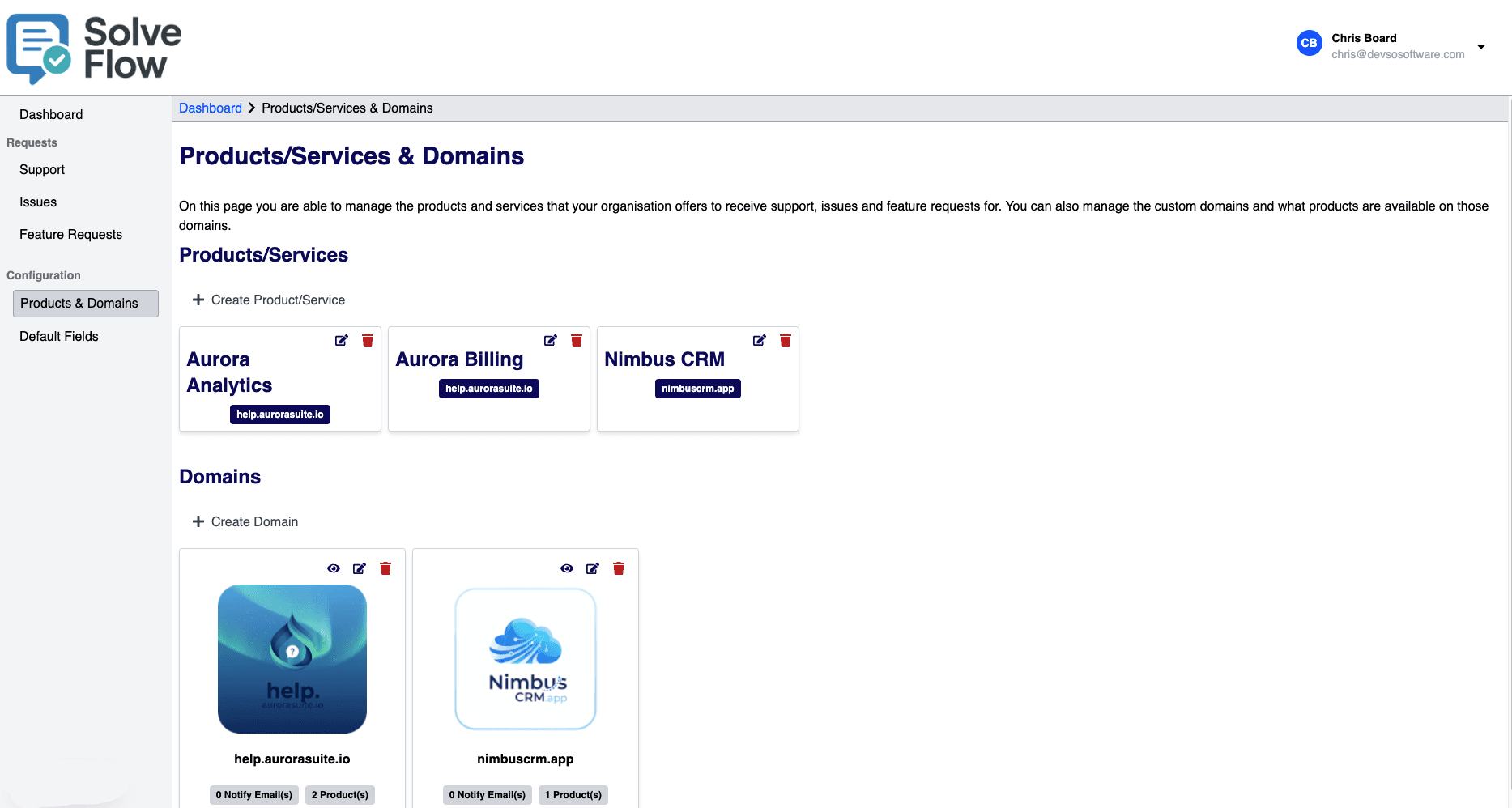
Task: Click the Nimbus CRM domain thumbnail
Action: point(525,658)
